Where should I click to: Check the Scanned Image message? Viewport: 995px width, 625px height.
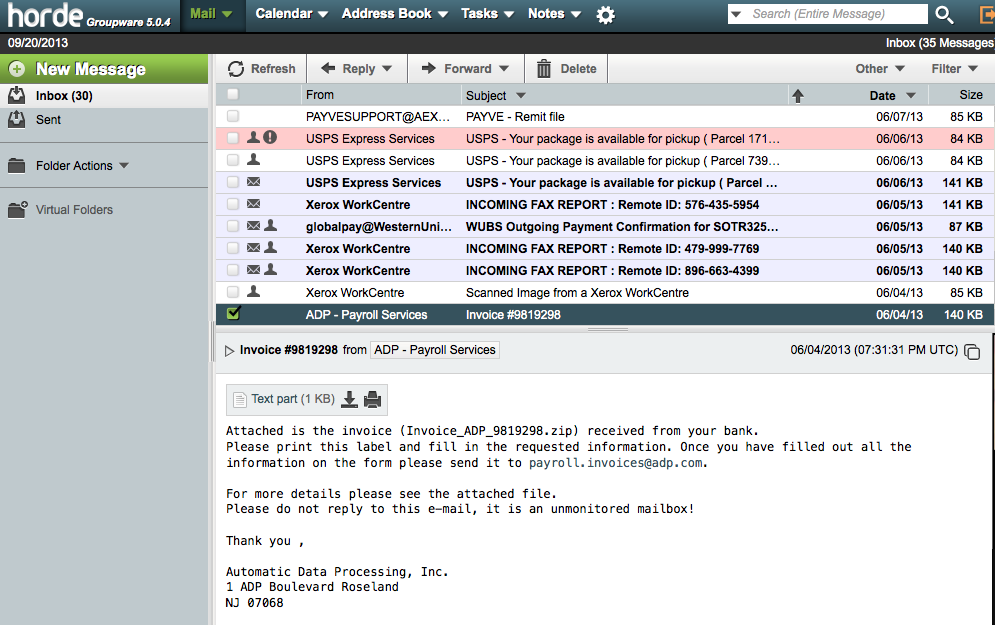point(233,292)
